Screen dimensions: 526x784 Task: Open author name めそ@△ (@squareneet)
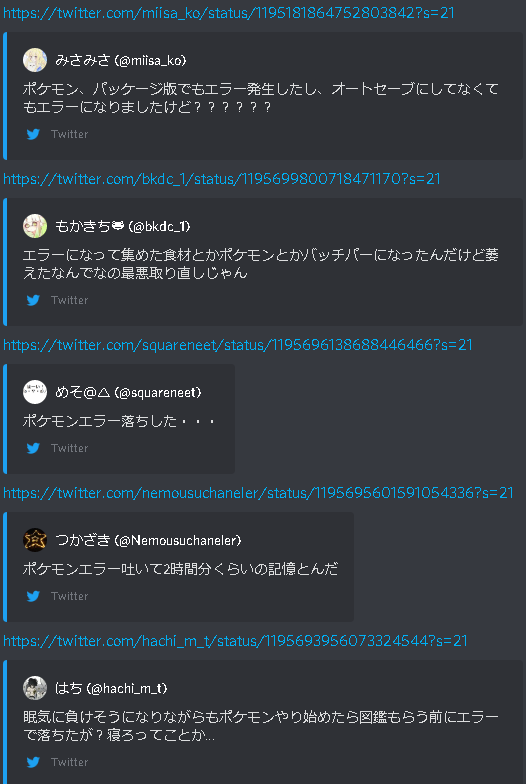point(128,392)
